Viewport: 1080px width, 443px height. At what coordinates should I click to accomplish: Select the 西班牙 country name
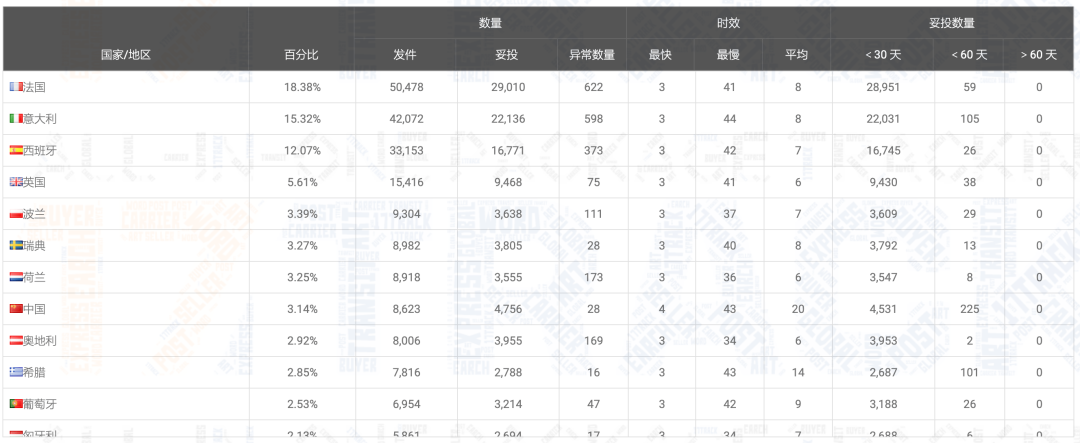tap(40, 151)
